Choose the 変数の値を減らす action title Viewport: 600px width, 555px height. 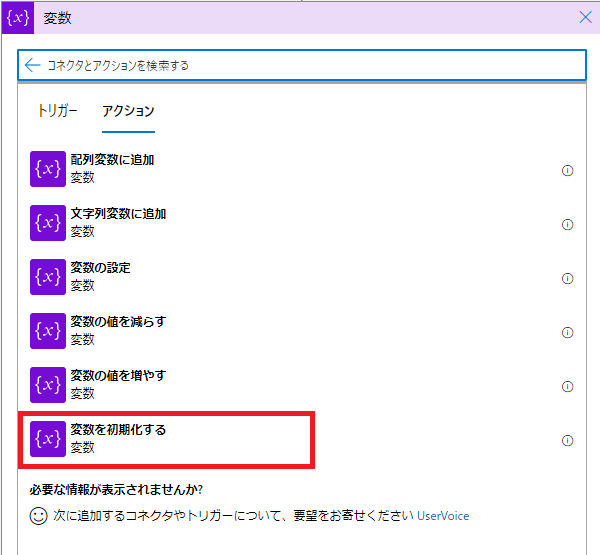118,322
